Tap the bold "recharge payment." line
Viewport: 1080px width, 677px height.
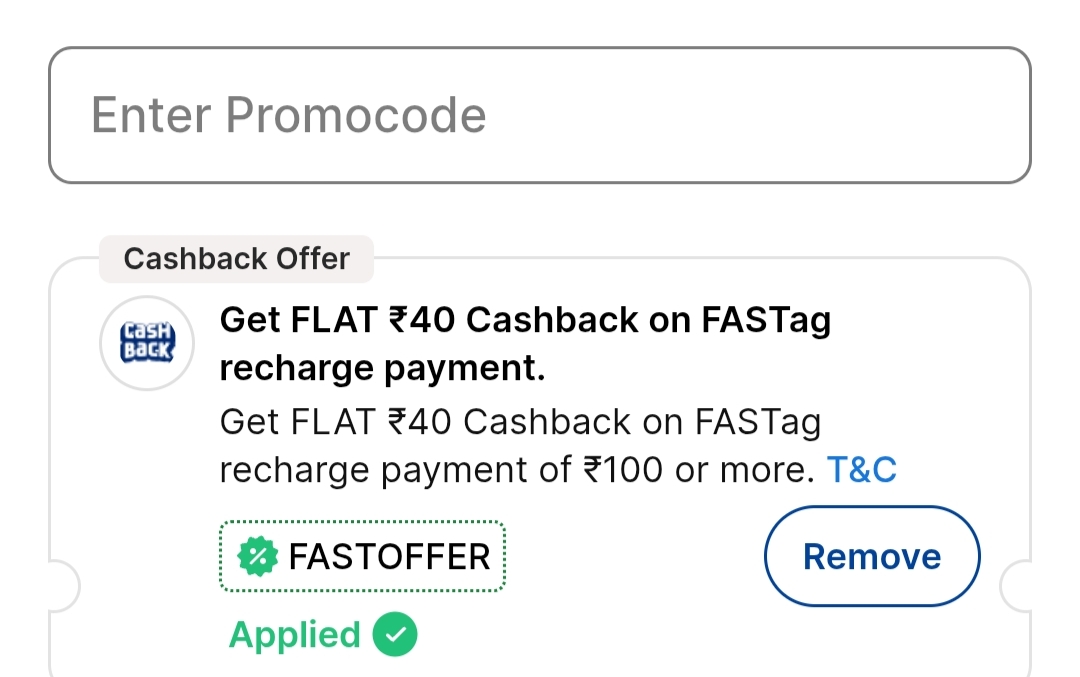[382, 369]
